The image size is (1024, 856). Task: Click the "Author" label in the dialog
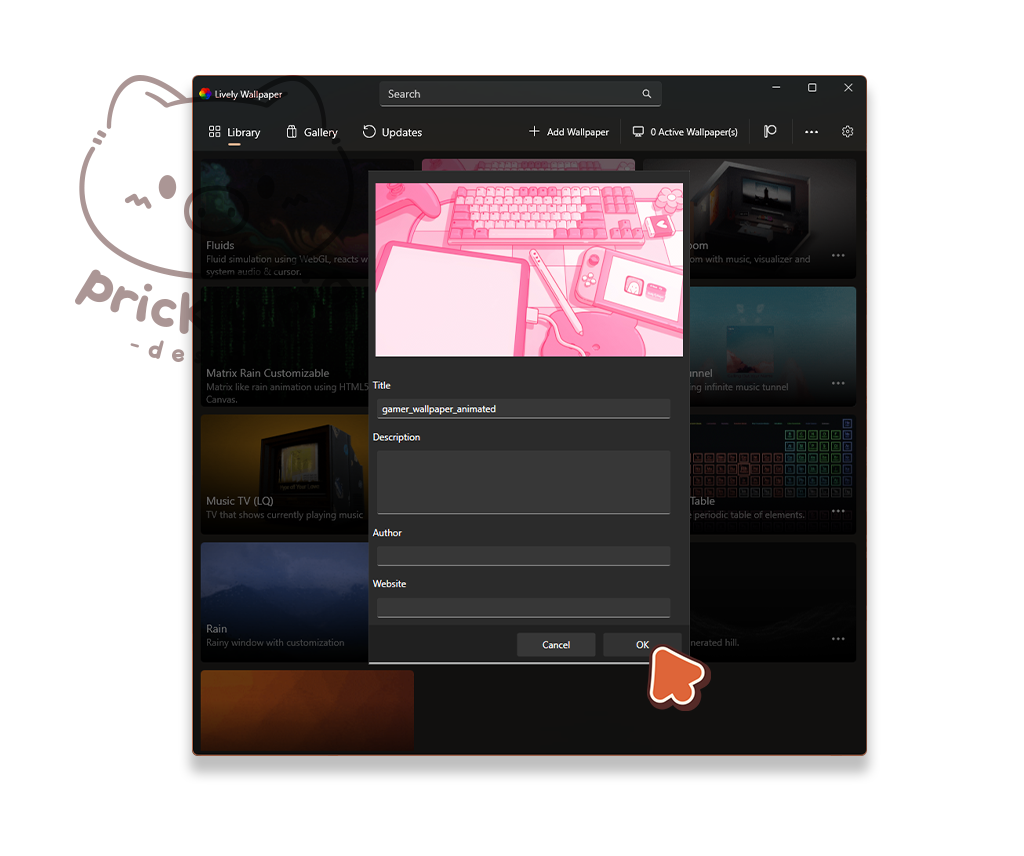[387, 533]
